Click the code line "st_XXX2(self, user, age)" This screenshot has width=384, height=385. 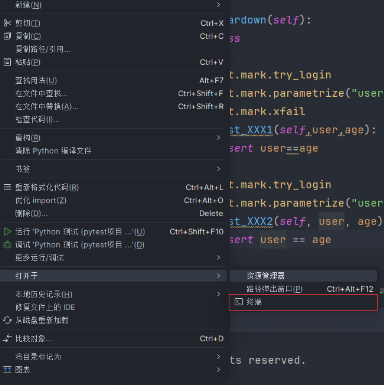[306, 221]
